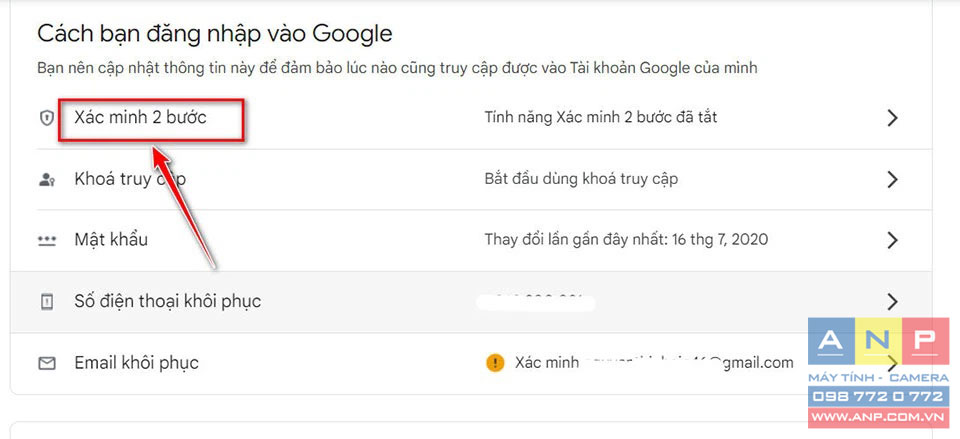The height and width of the screenshot is (439, 960).
Task: Click the ANP logo watermark
Action: point(879,342)
